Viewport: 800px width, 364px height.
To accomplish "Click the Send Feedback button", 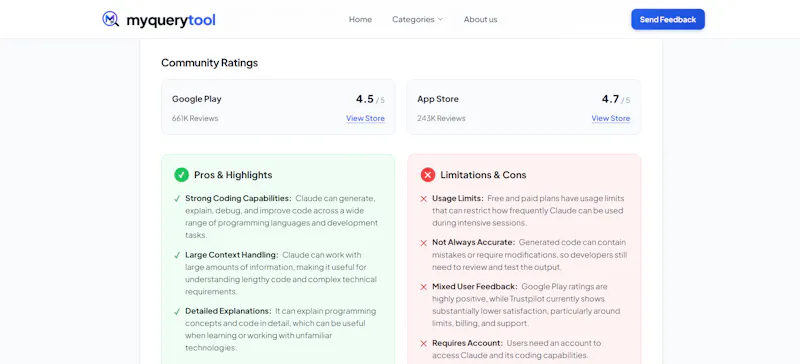I will (x=668, y=19).
